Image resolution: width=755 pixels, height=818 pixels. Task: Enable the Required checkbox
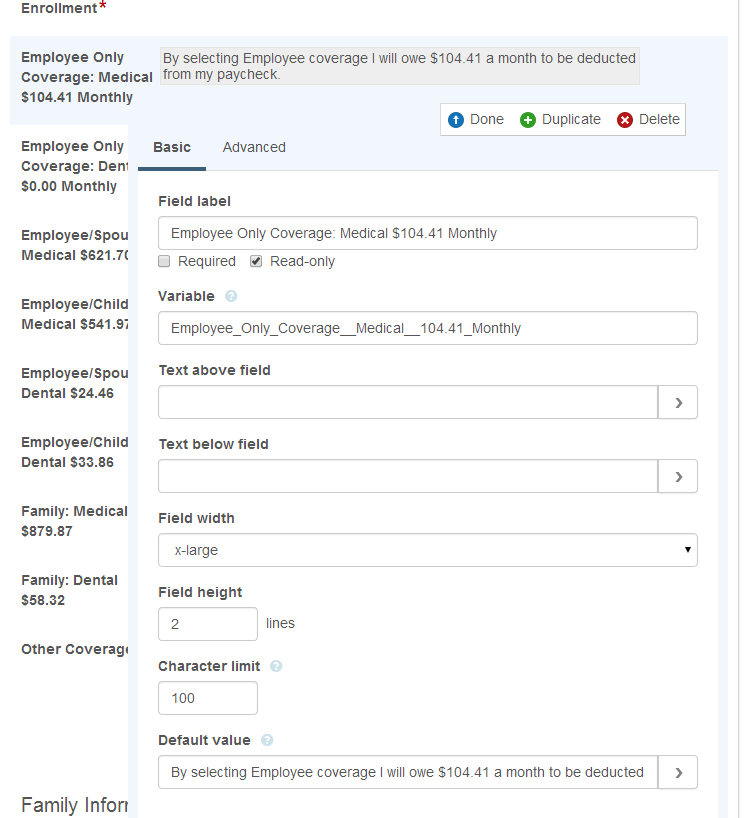(x=165, y=262)
